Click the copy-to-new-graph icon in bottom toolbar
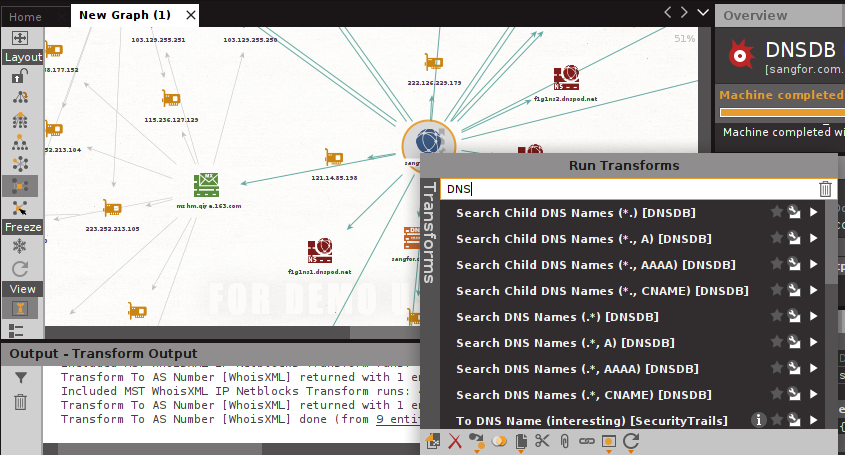The height and width of the screenshot is (455, 845). click(x=433, y=442)
